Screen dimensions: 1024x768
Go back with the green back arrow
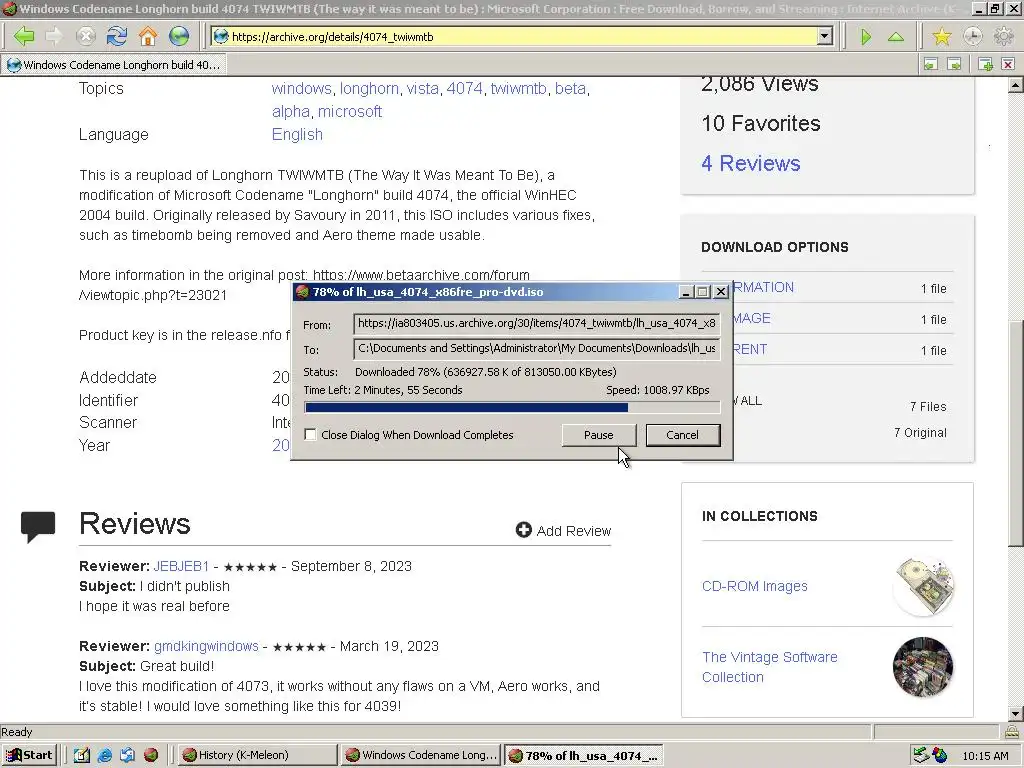coord(24,37)
